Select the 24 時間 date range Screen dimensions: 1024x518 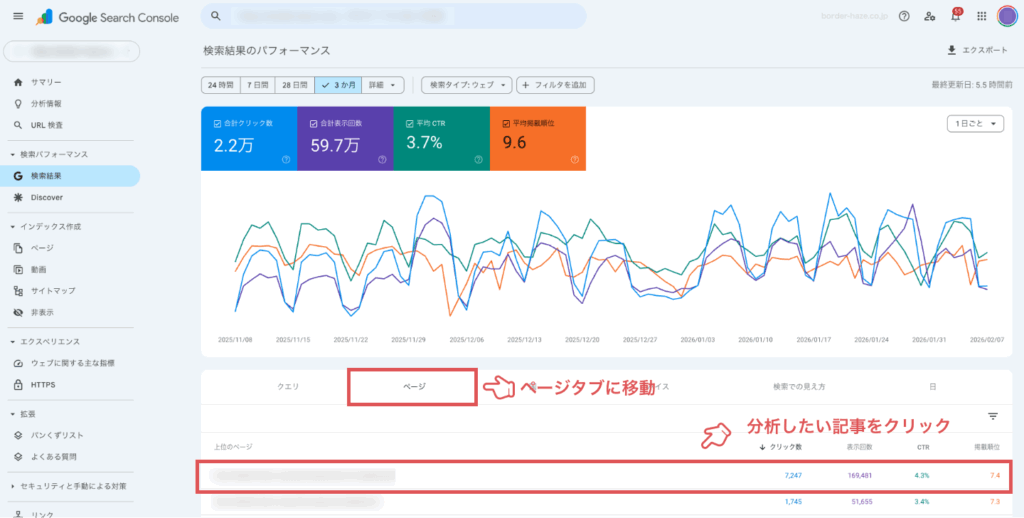point(221,85)
